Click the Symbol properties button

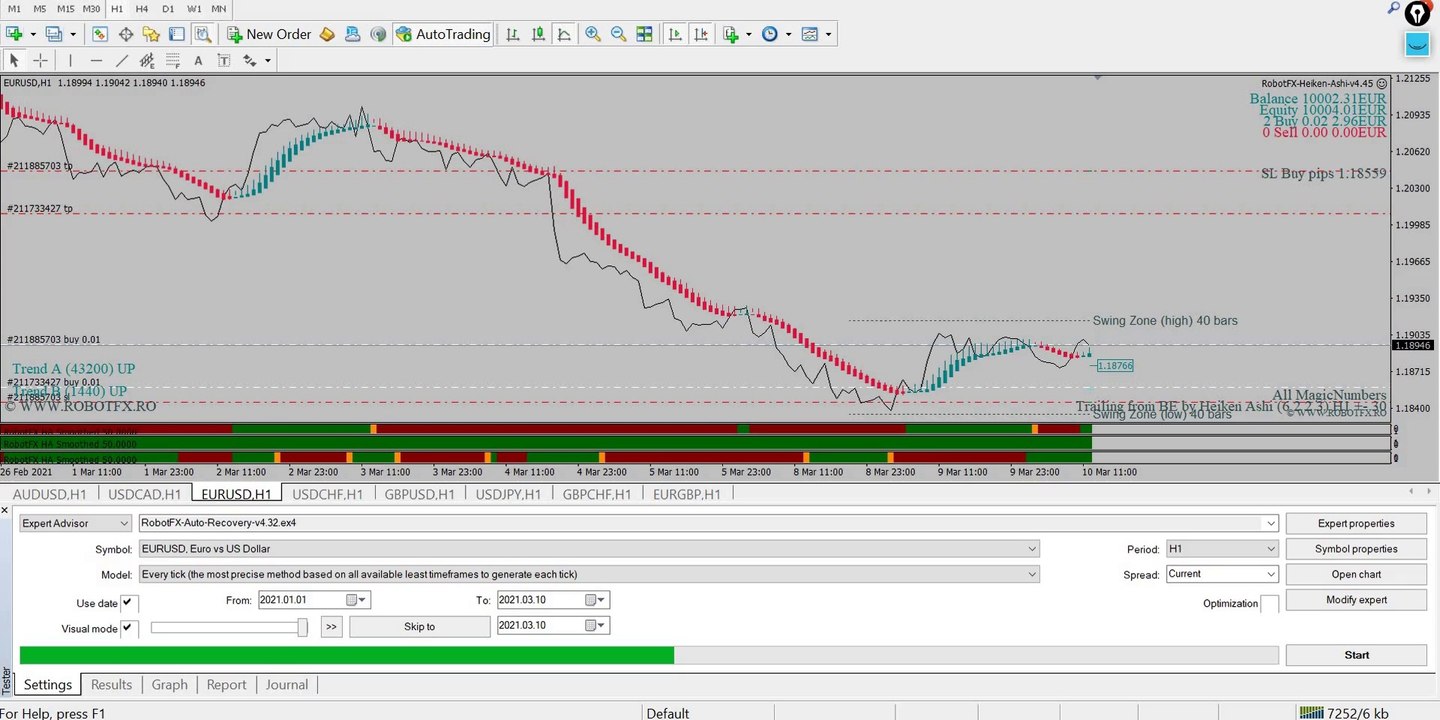pos(1356,549)
